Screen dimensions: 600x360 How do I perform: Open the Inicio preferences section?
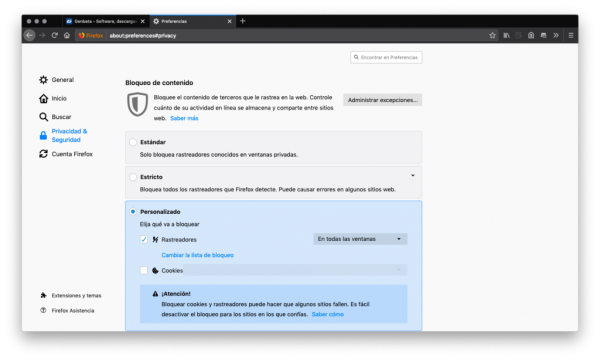tap(59, 98)
